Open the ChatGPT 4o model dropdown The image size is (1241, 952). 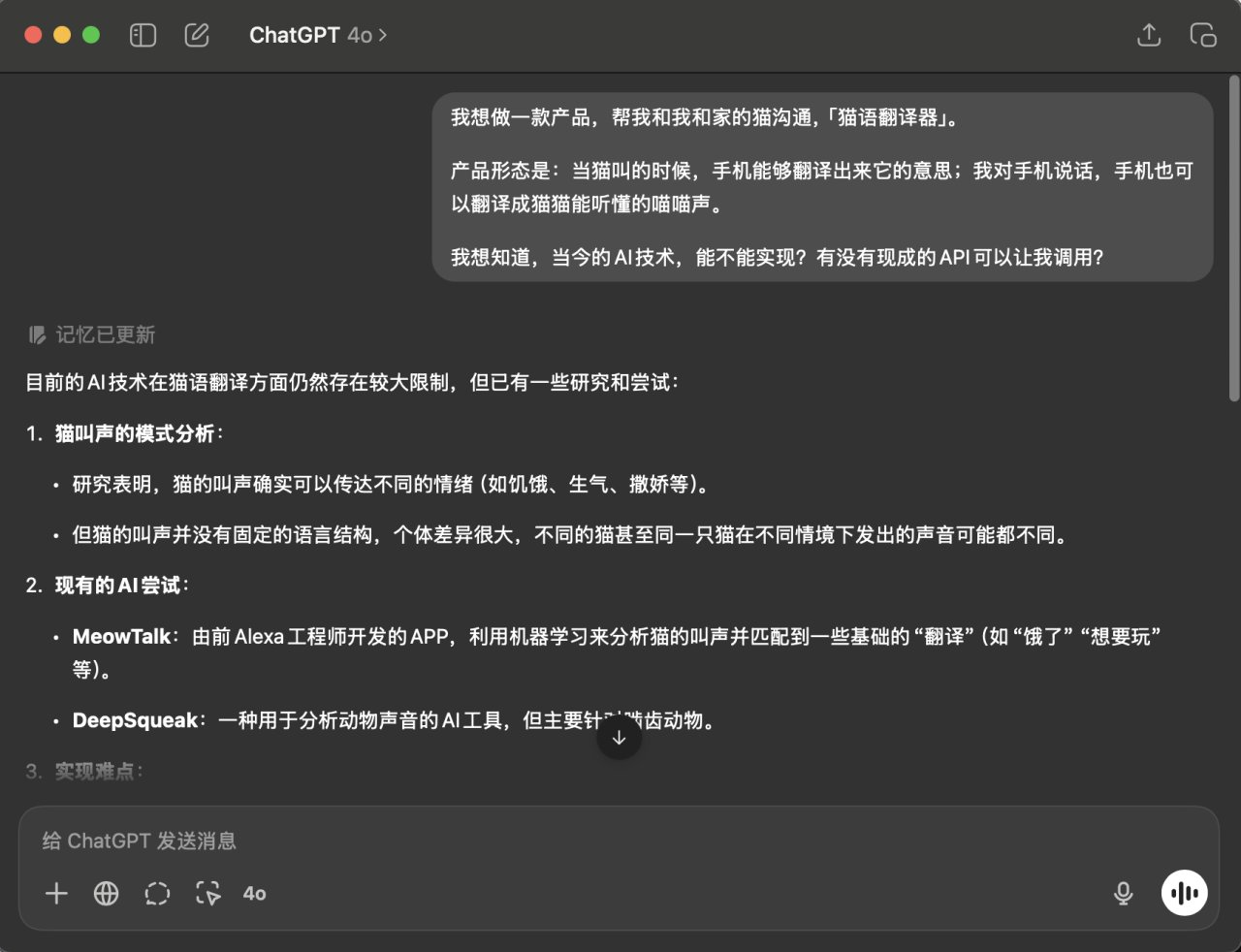[317, 36]
